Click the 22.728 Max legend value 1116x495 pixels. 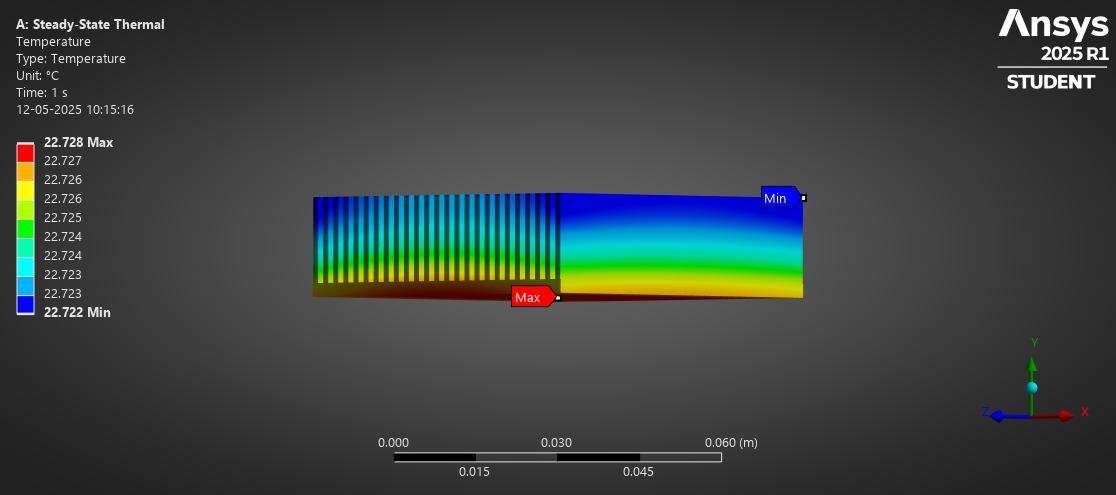tap(78, 142)
